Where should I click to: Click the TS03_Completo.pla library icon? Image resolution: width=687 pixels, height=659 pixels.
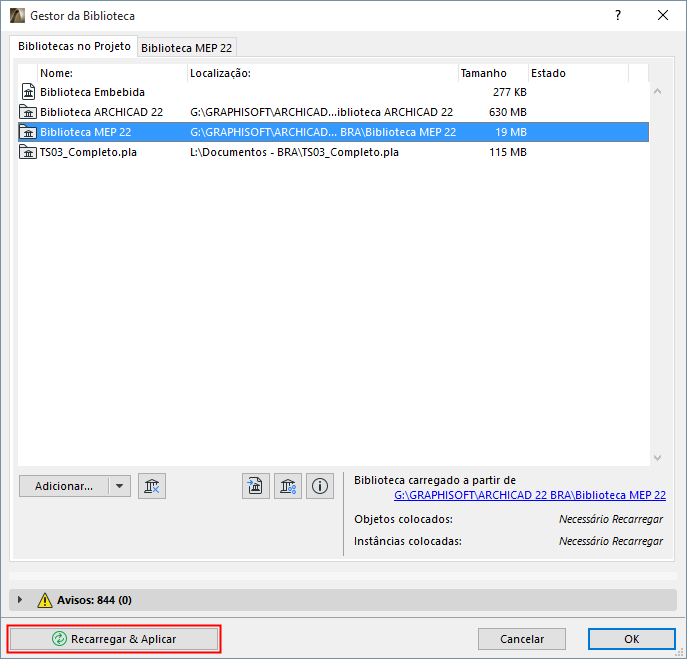coord(28,152)
